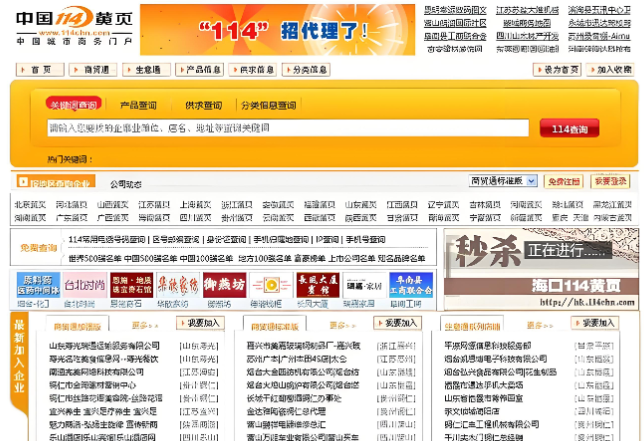The width and height of the screenshot is (644, 441).
Task: Click the 加入收藏 button
Action: (610, 70)
